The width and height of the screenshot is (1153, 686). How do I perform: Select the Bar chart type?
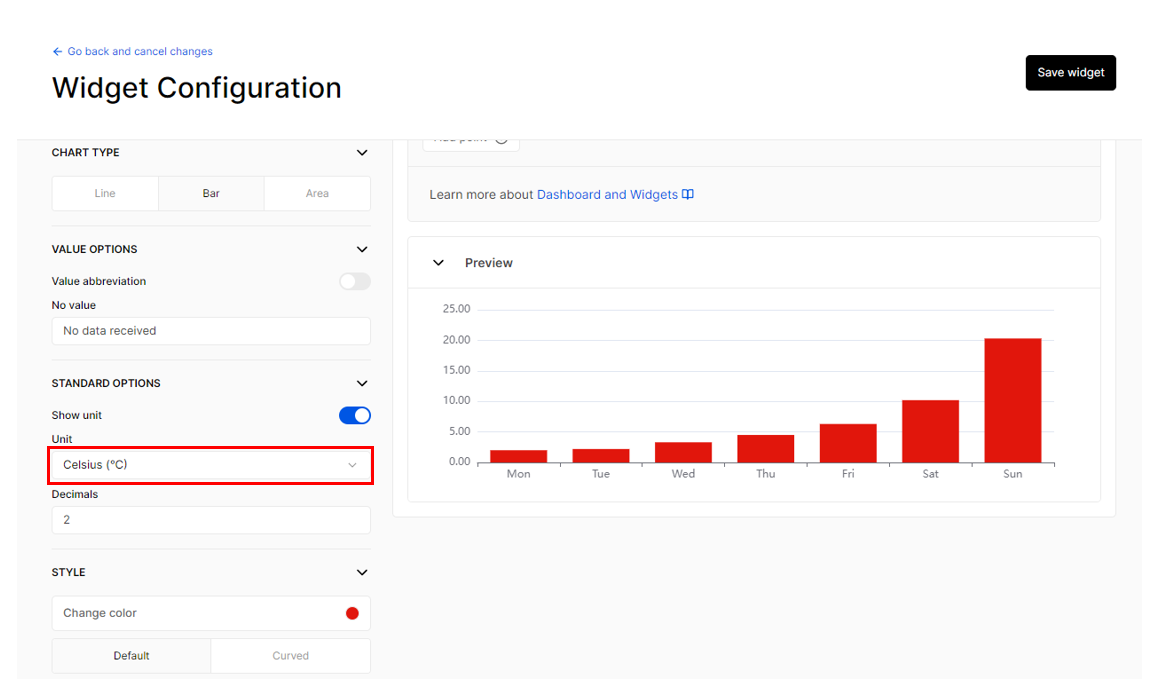click(211, 193)
